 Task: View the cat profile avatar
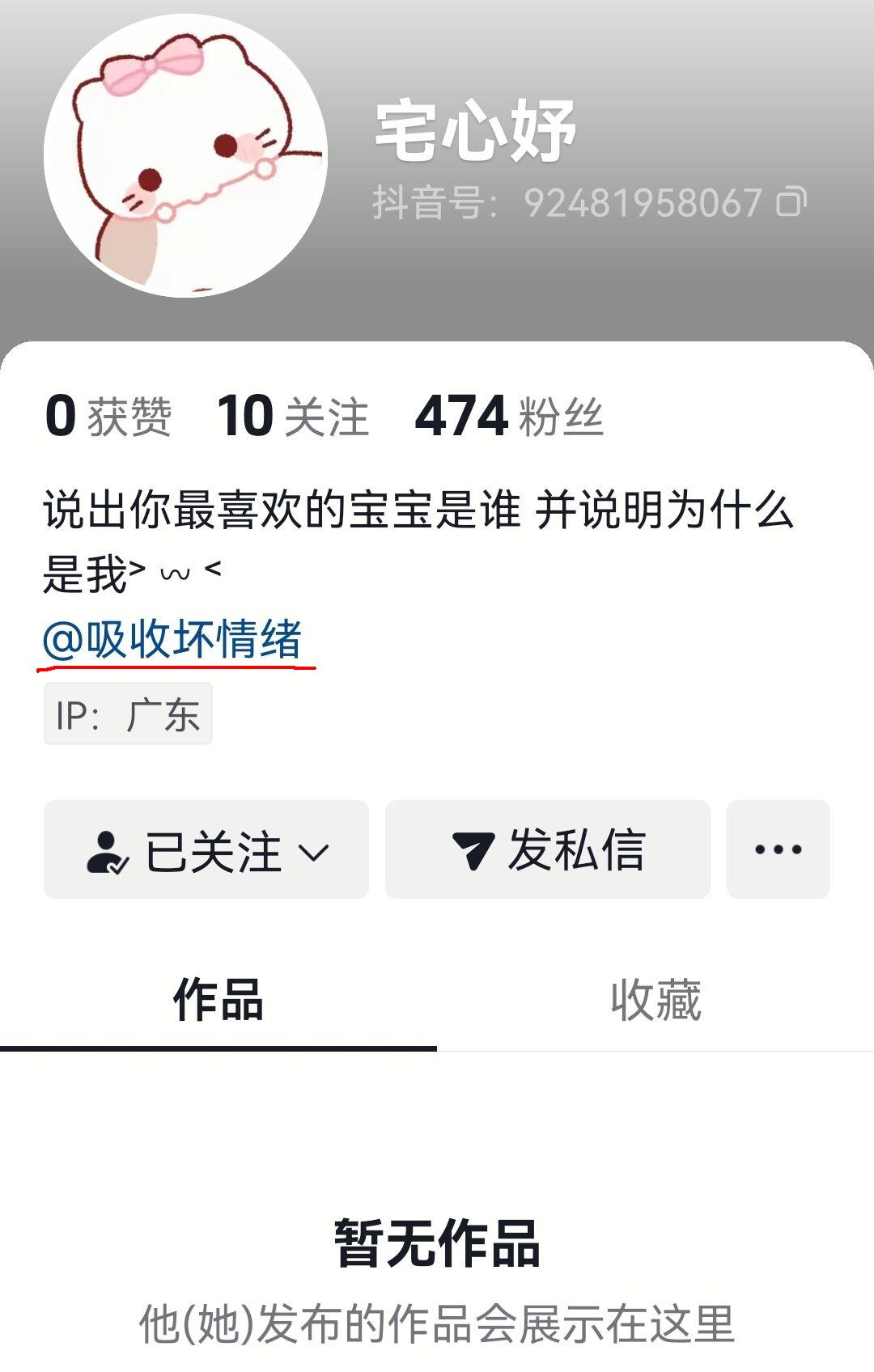click(x=185, y=155)
